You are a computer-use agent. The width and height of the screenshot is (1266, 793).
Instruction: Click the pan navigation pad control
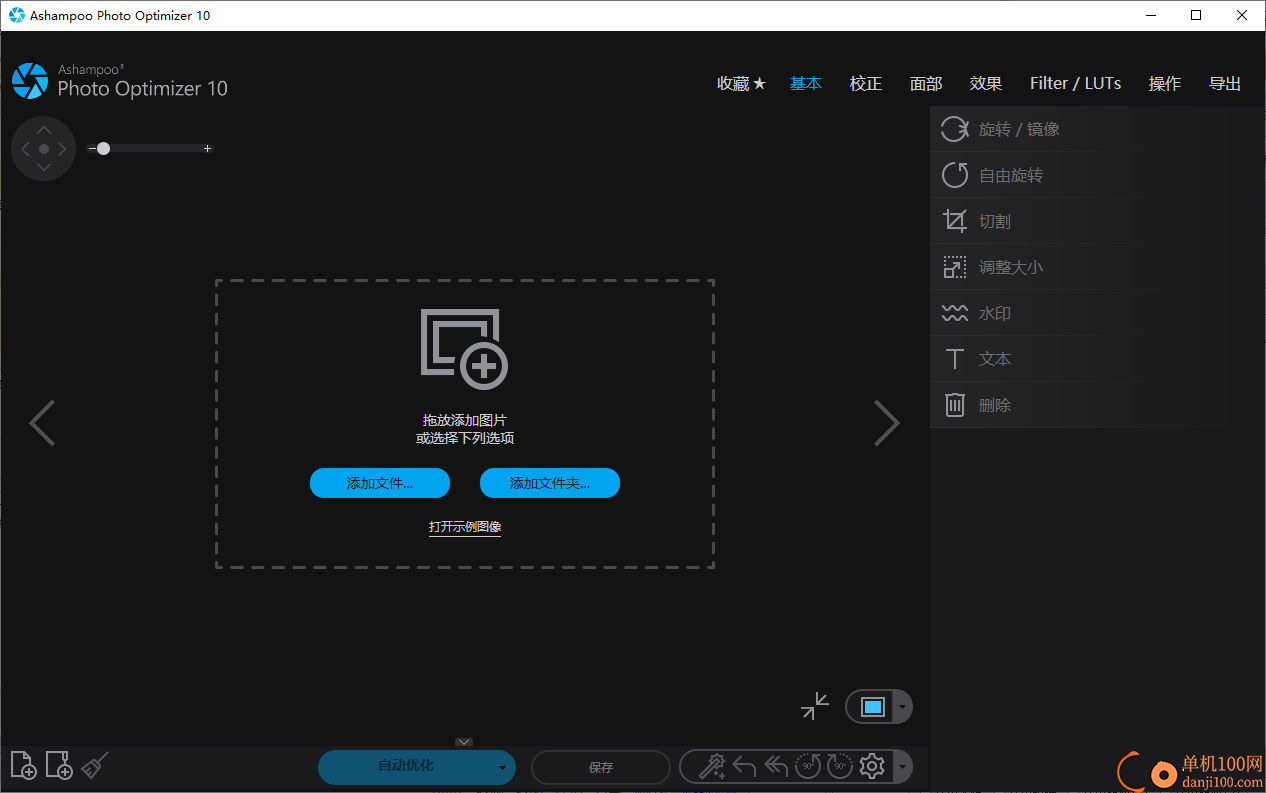[43, 148]
